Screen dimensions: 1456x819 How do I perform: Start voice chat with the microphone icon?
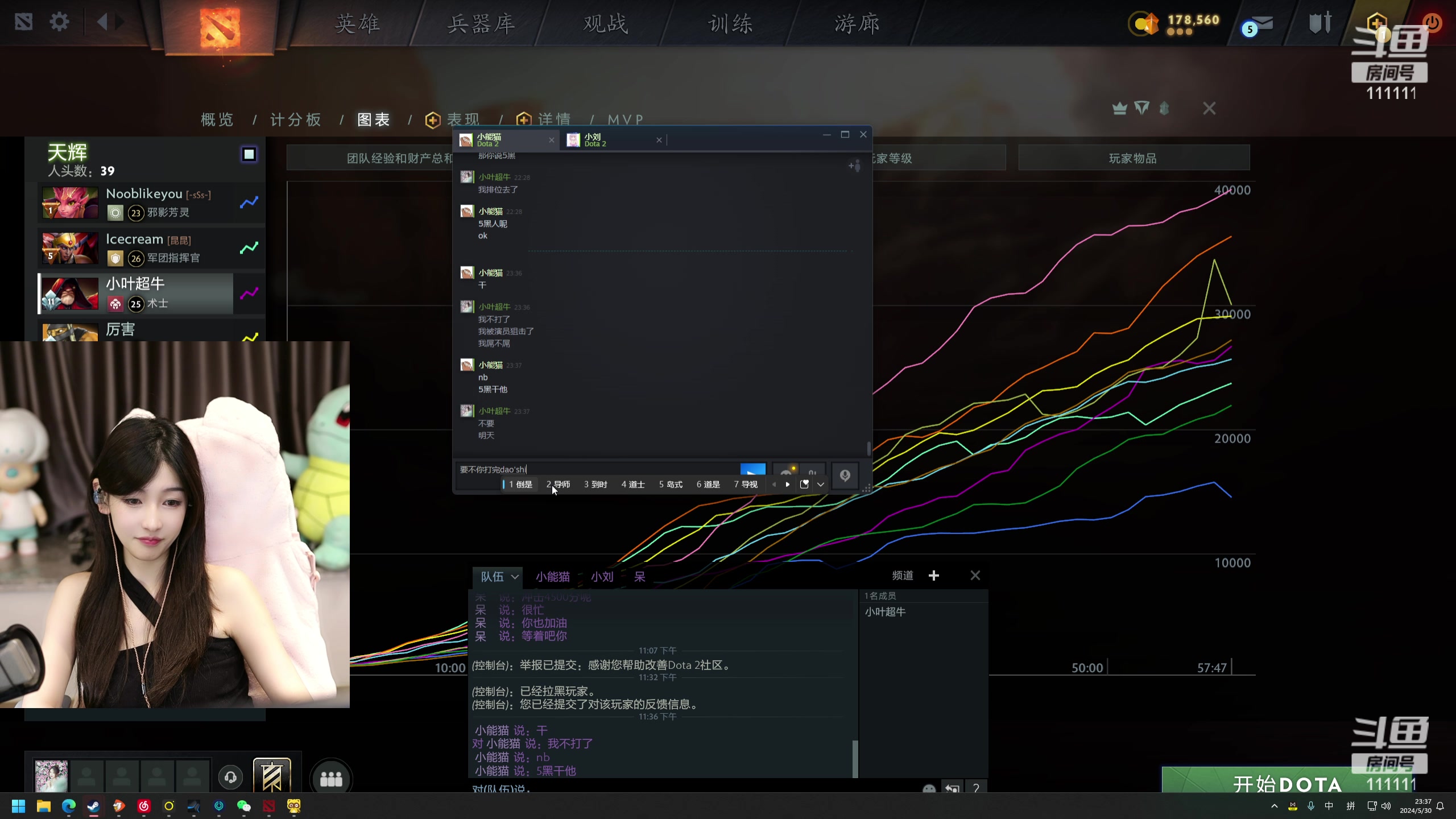pyautogui.click(x=845, y=476)
